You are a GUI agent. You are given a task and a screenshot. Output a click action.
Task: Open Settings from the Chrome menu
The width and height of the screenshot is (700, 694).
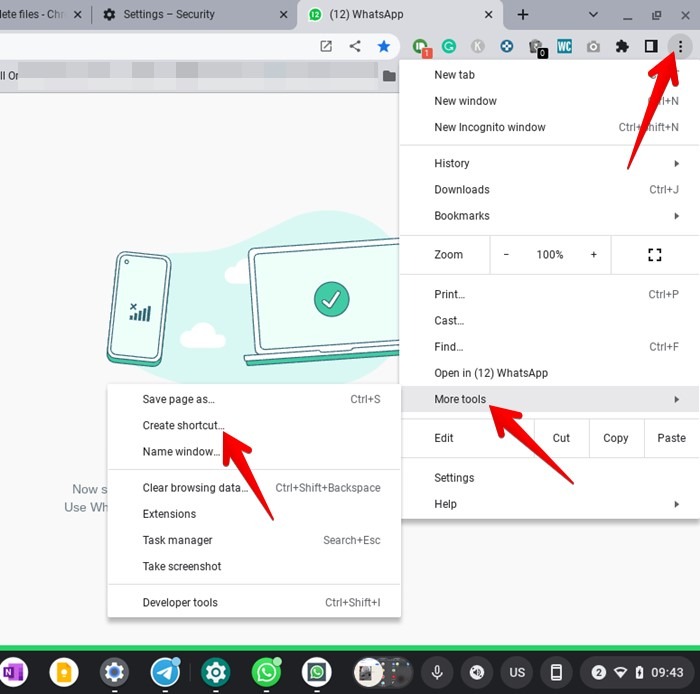pos(549,478)
